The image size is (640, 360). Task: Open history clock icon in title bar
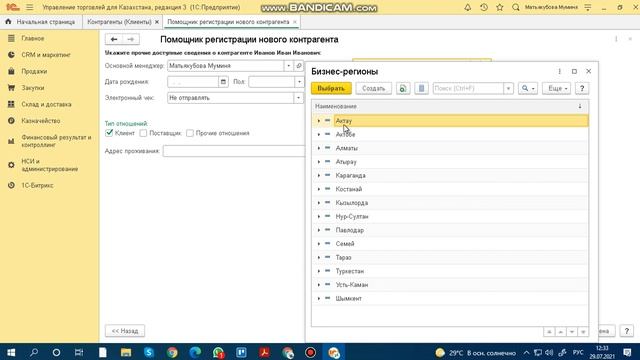click(484, 7)
